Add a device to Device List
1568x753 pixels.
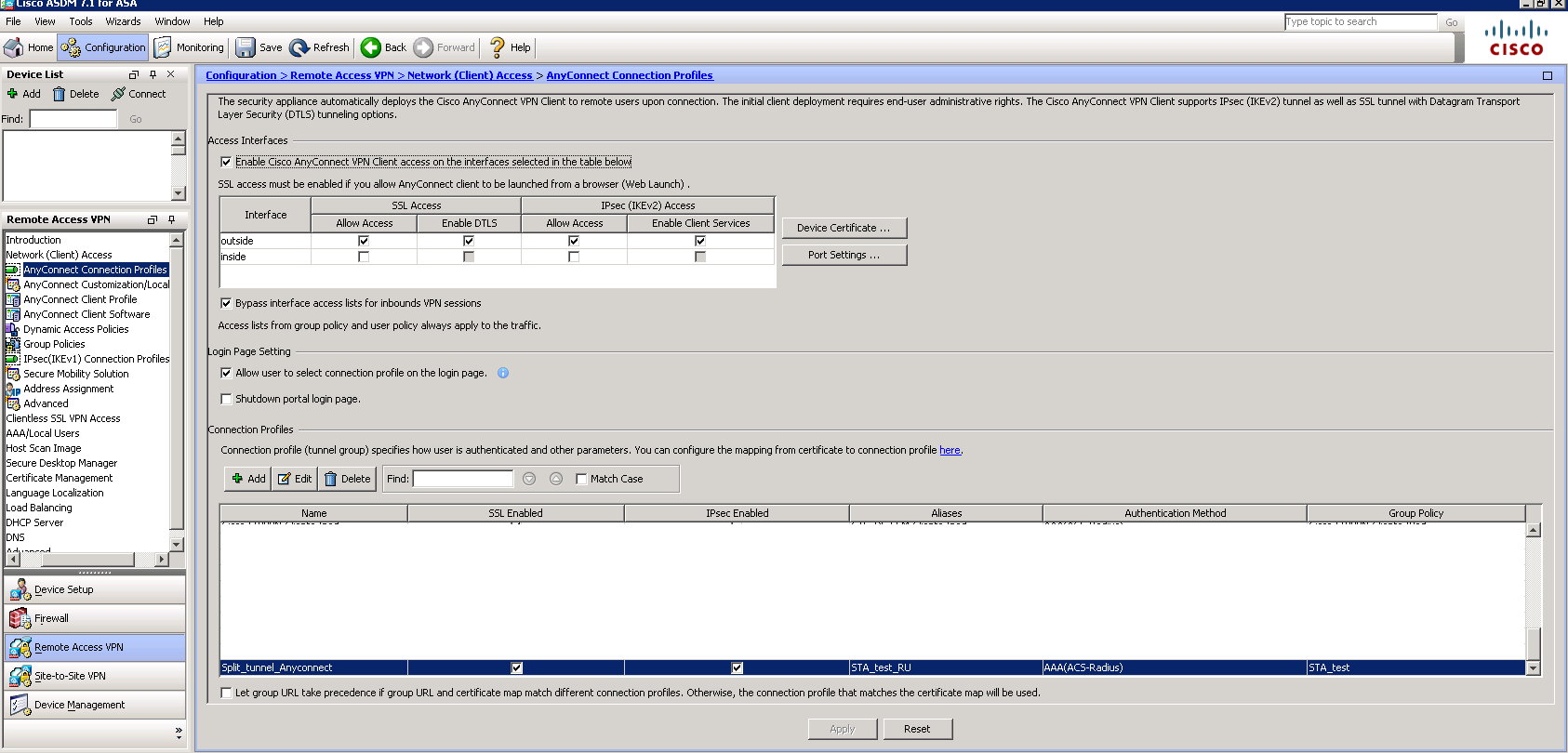[x=24, y=94]
